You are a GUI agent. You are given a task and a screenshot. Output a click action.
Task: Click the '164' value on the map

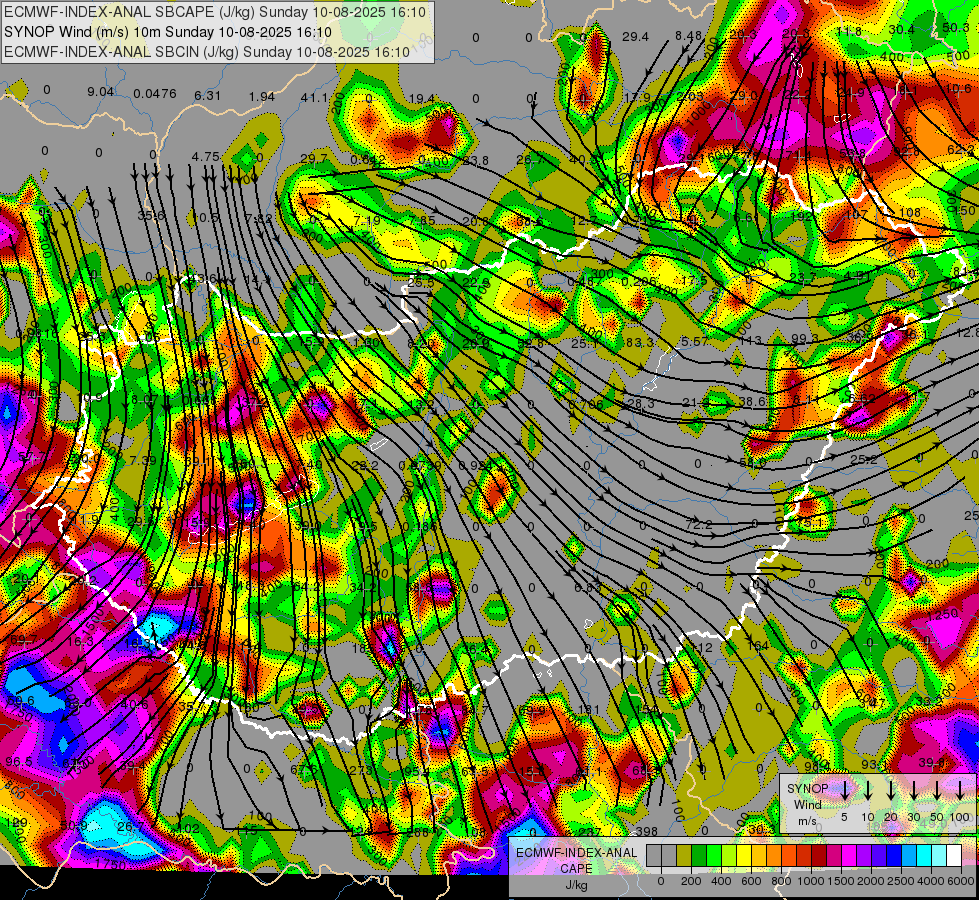758,645
